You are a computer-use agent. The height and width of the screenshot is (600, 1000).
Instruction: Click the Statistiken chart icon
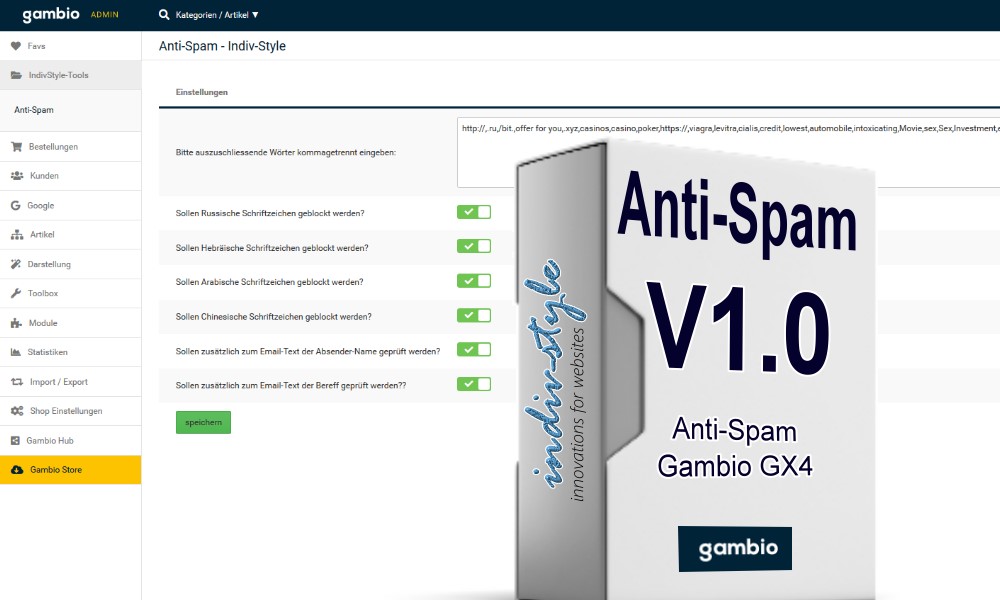click(x=16, y=352)
